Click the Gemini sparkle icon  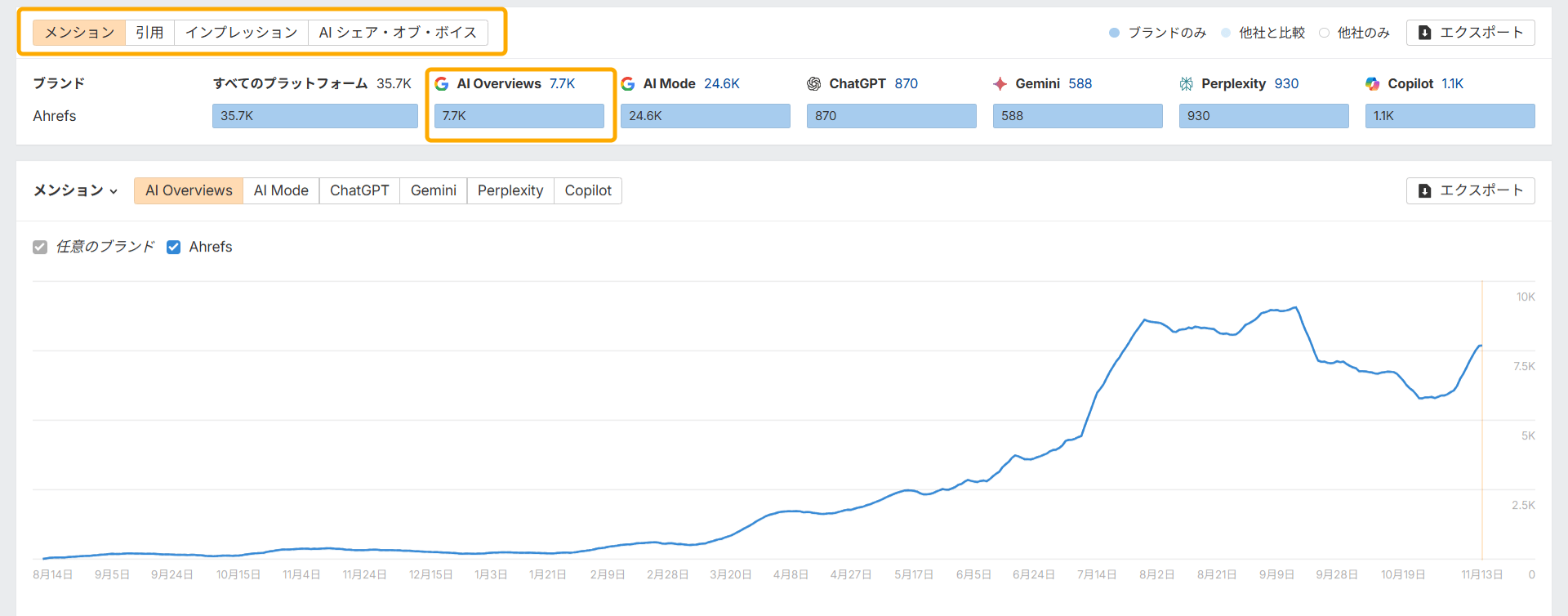coord(1000,84)
